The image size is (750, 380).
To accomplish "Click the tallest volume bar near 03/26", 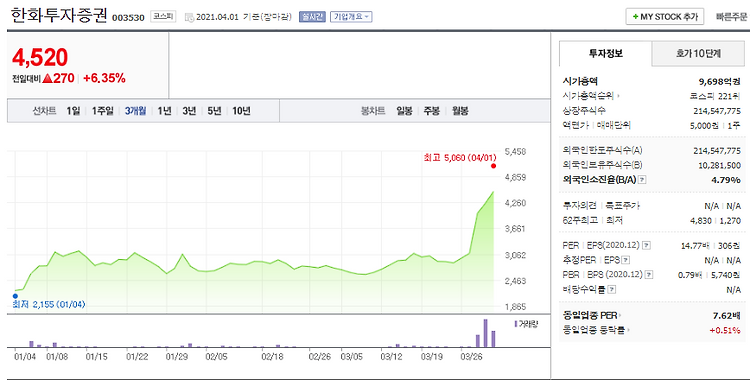I will coord(485,333).
